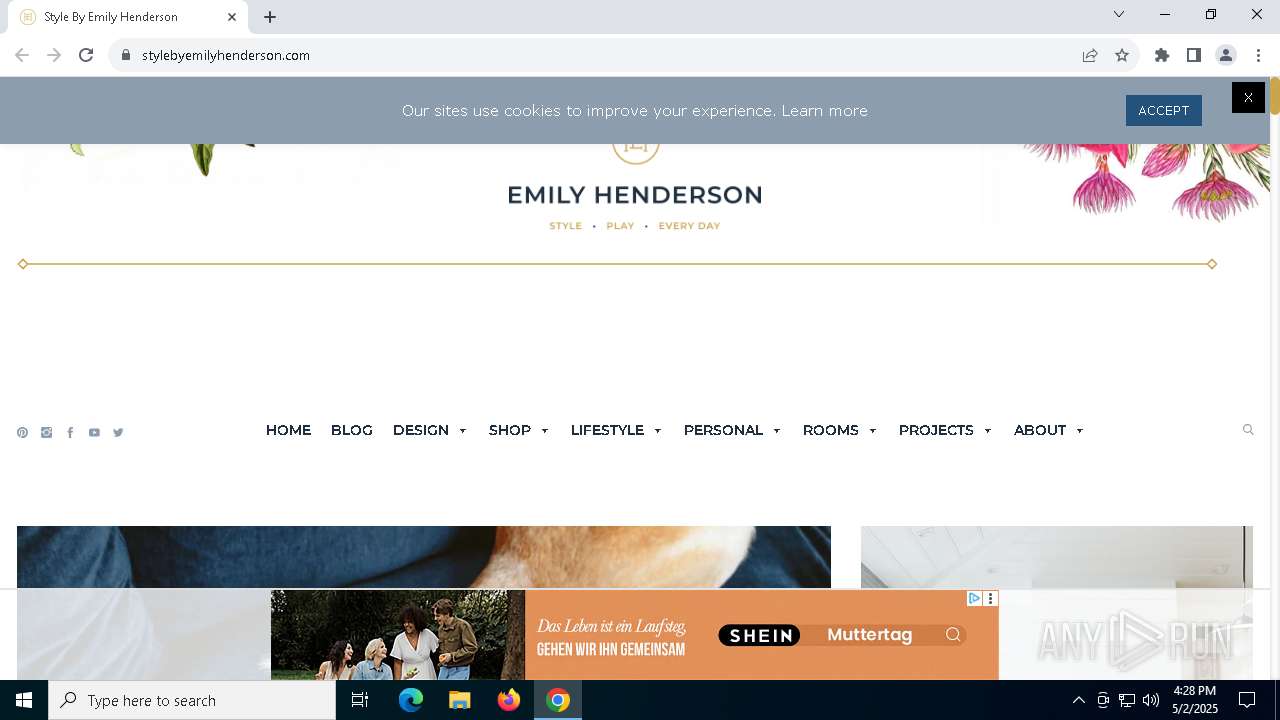Image resolution: width=1280 pixels, height=720 pixels.
Task: Open ad options three-dot icon
Action: (991, 598)
